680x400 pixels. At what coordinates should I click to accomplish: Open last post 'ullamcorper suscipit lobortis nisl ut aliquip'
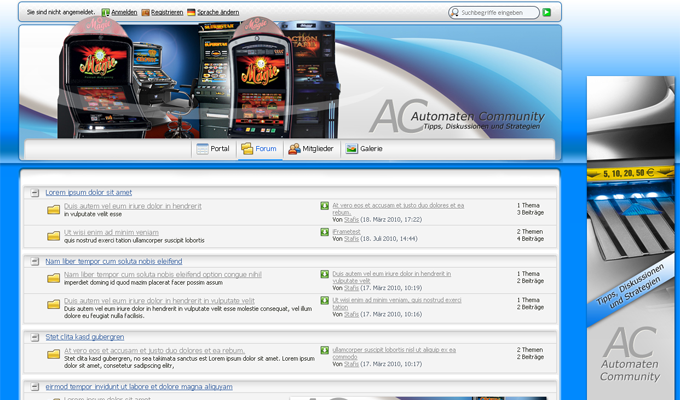(x=394, y=353)
